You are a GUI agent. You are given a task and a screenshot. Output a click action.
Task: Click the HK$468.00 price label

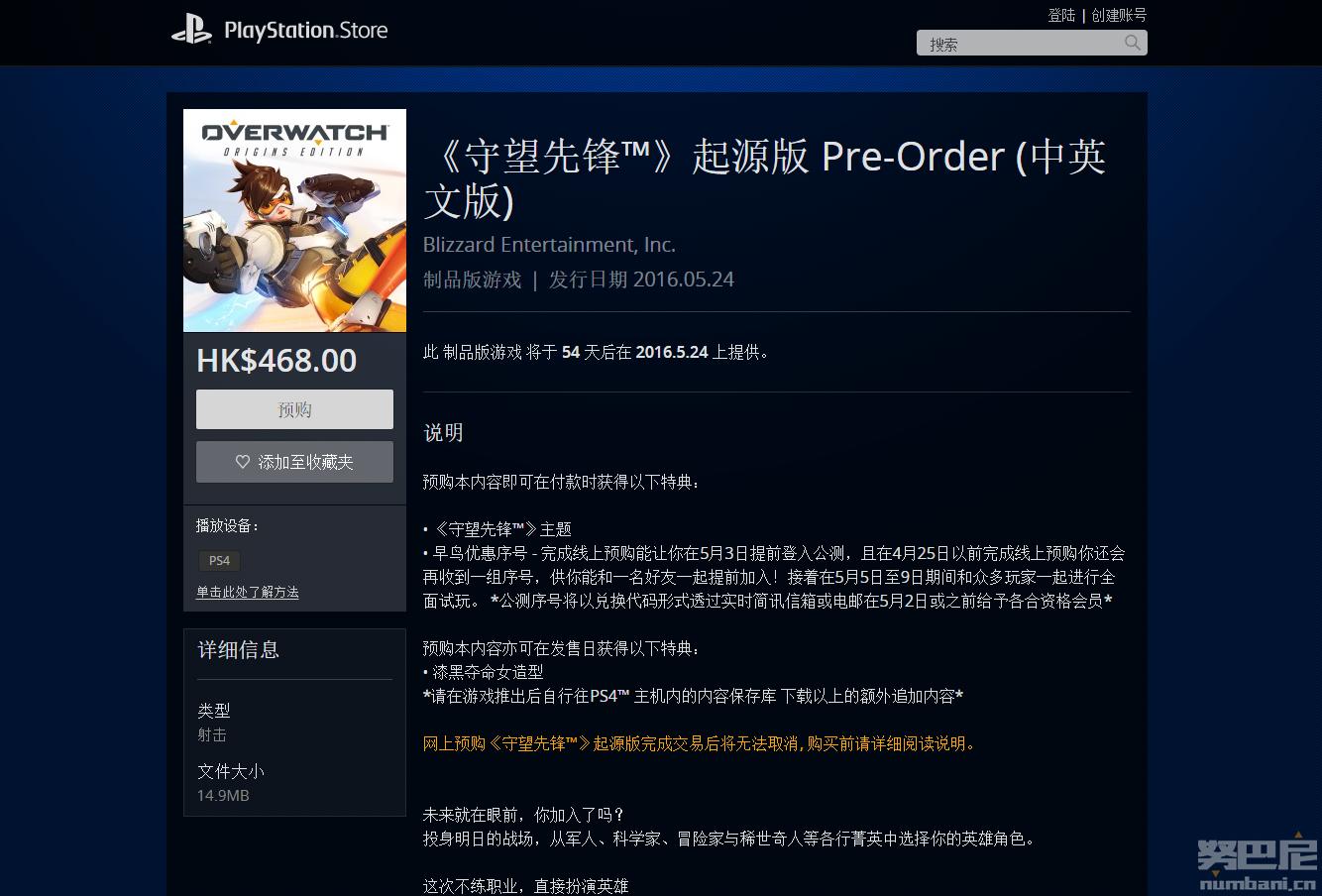click(276, 361)
